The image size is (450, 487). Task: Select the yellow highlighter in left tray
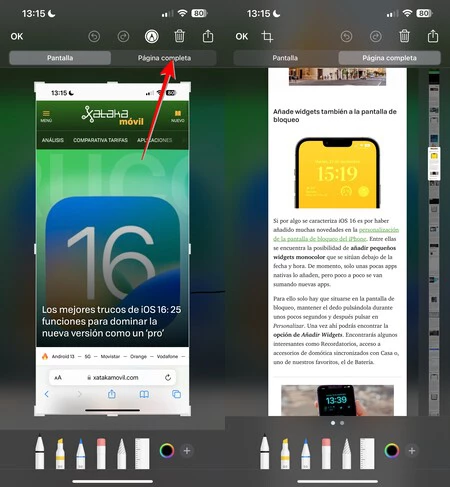[60, 453]
